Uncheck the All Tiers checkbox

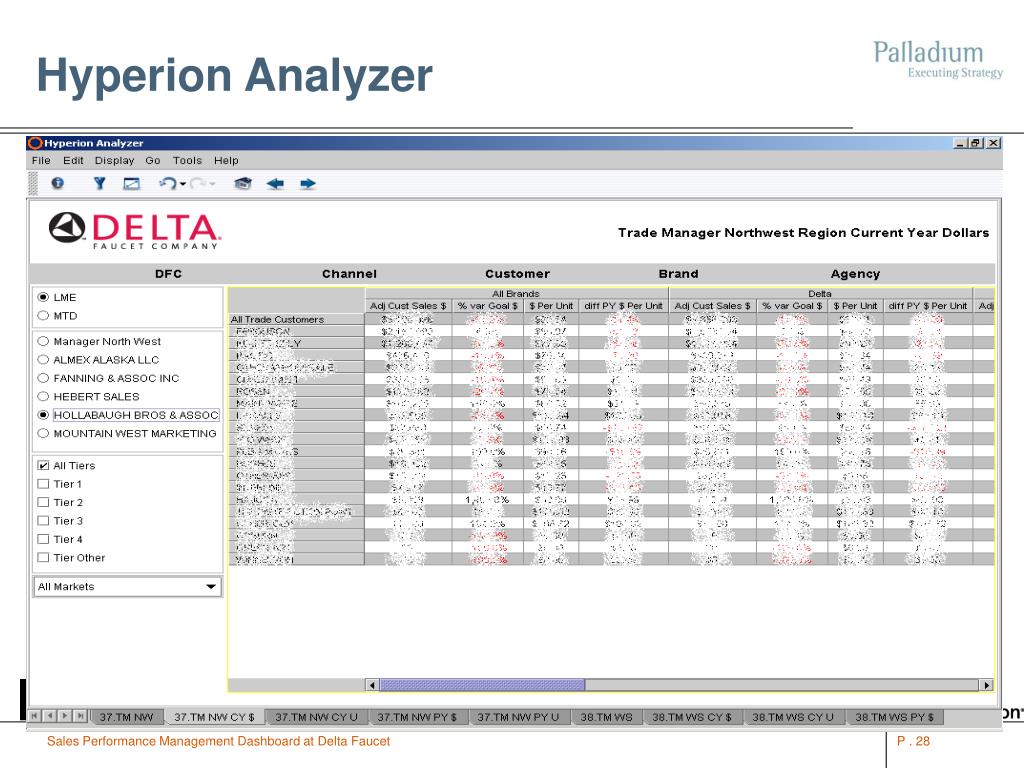pyautogui.click(x=44, y=466)
